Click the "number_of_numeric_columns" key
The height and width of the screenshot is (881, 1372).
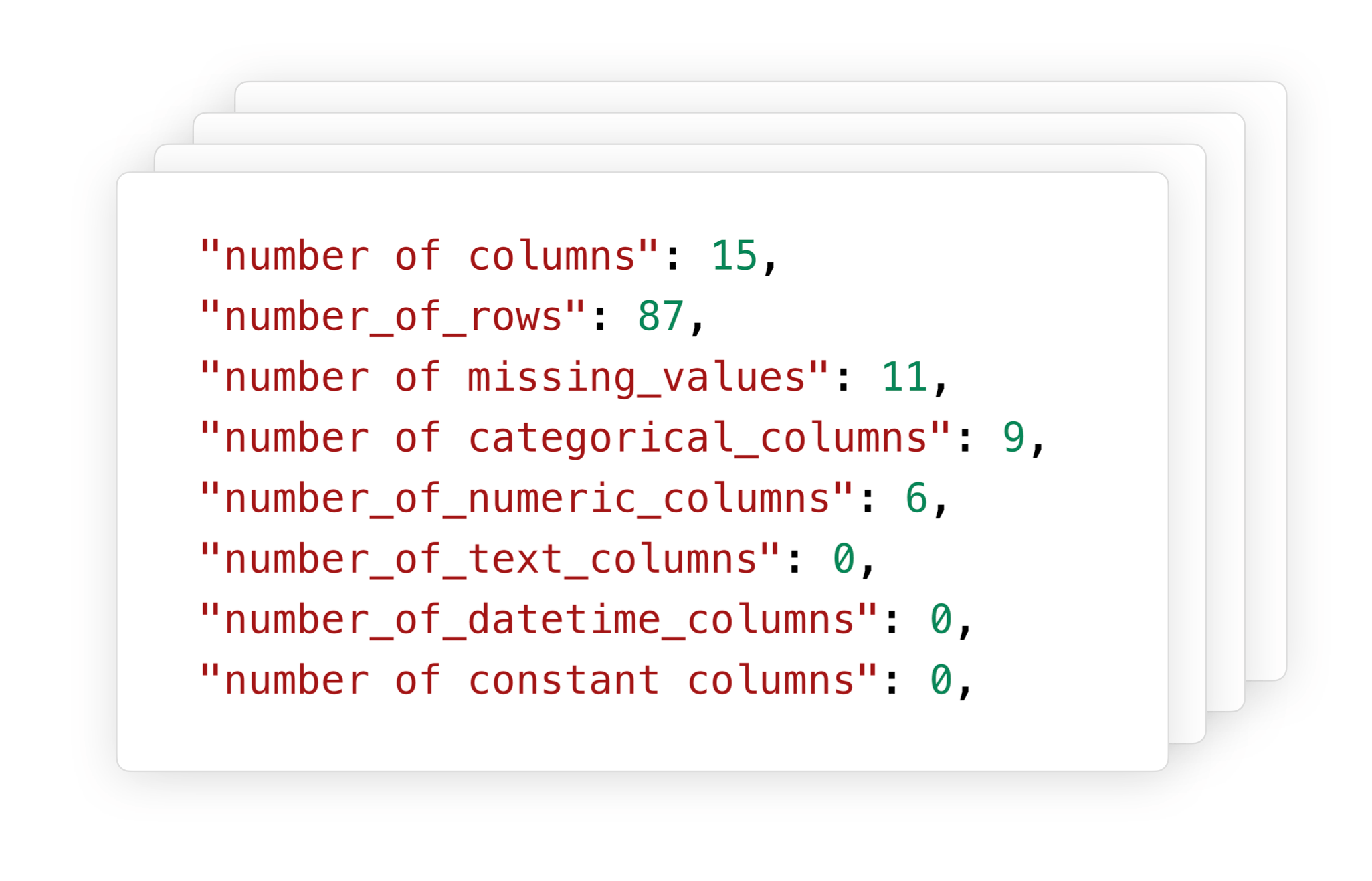click(526, 499)
